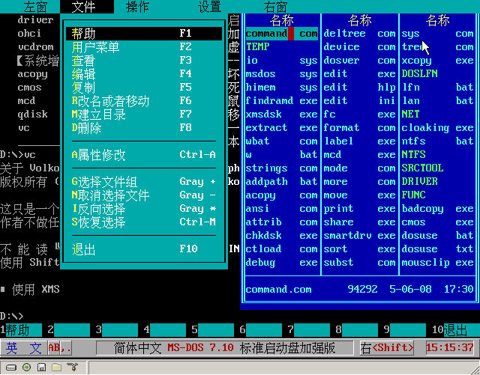Select 复制 F5 menu entry
Viewport: 480px width, 375px height.
coord(144,87)
